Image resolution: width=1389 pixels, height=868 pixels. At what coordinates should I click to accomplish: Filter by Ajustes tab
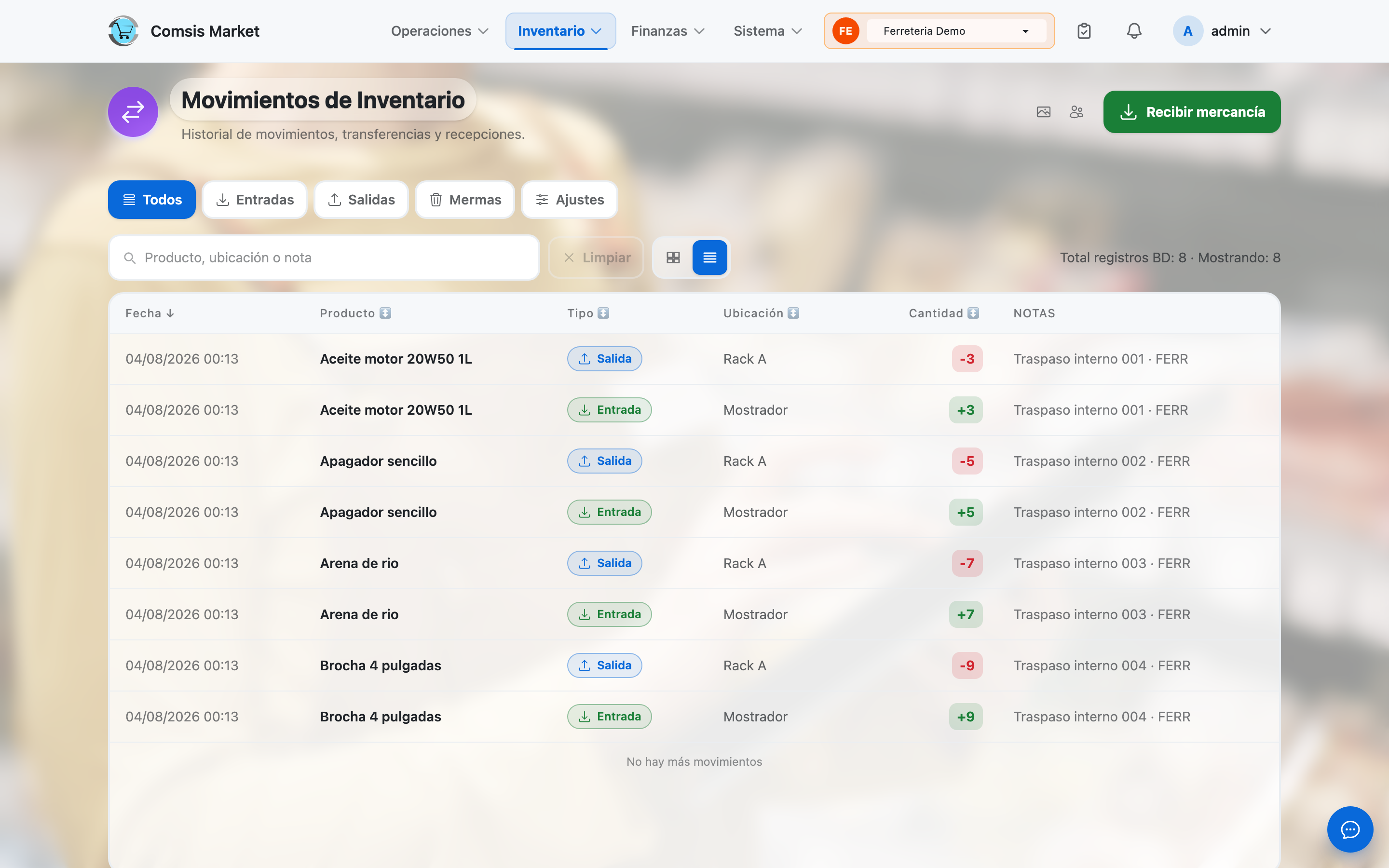pyautogui.click(x=570, y=200)
